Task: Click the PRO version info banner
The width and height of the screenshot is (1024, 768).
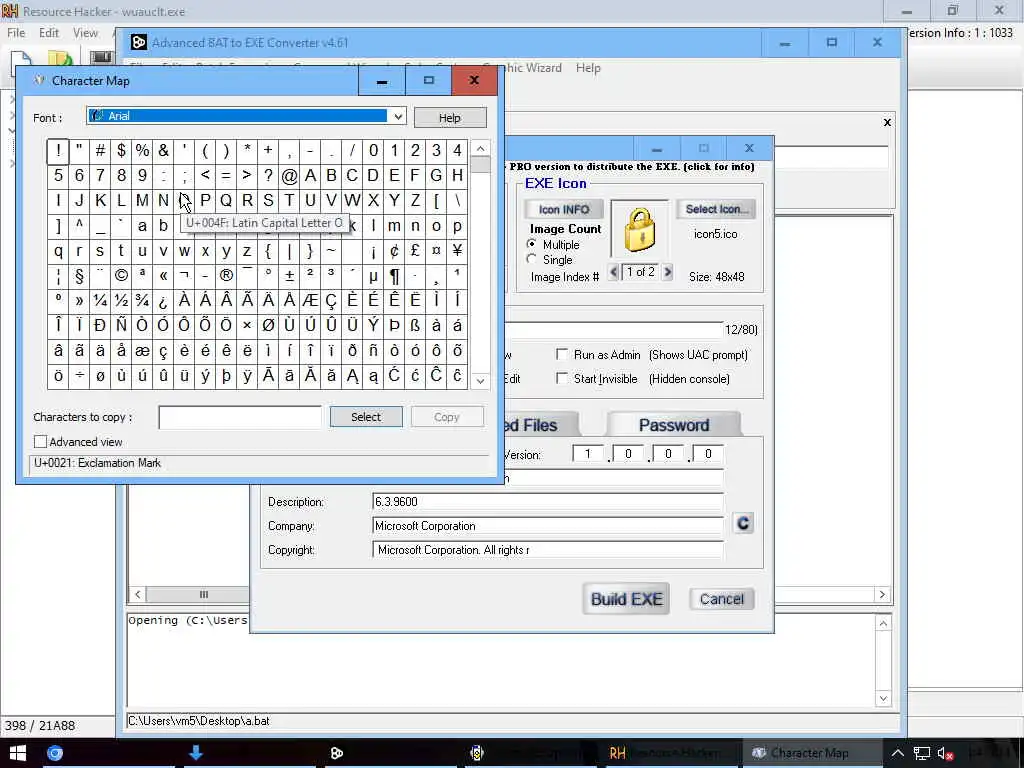Action: (x=632, y=167)
